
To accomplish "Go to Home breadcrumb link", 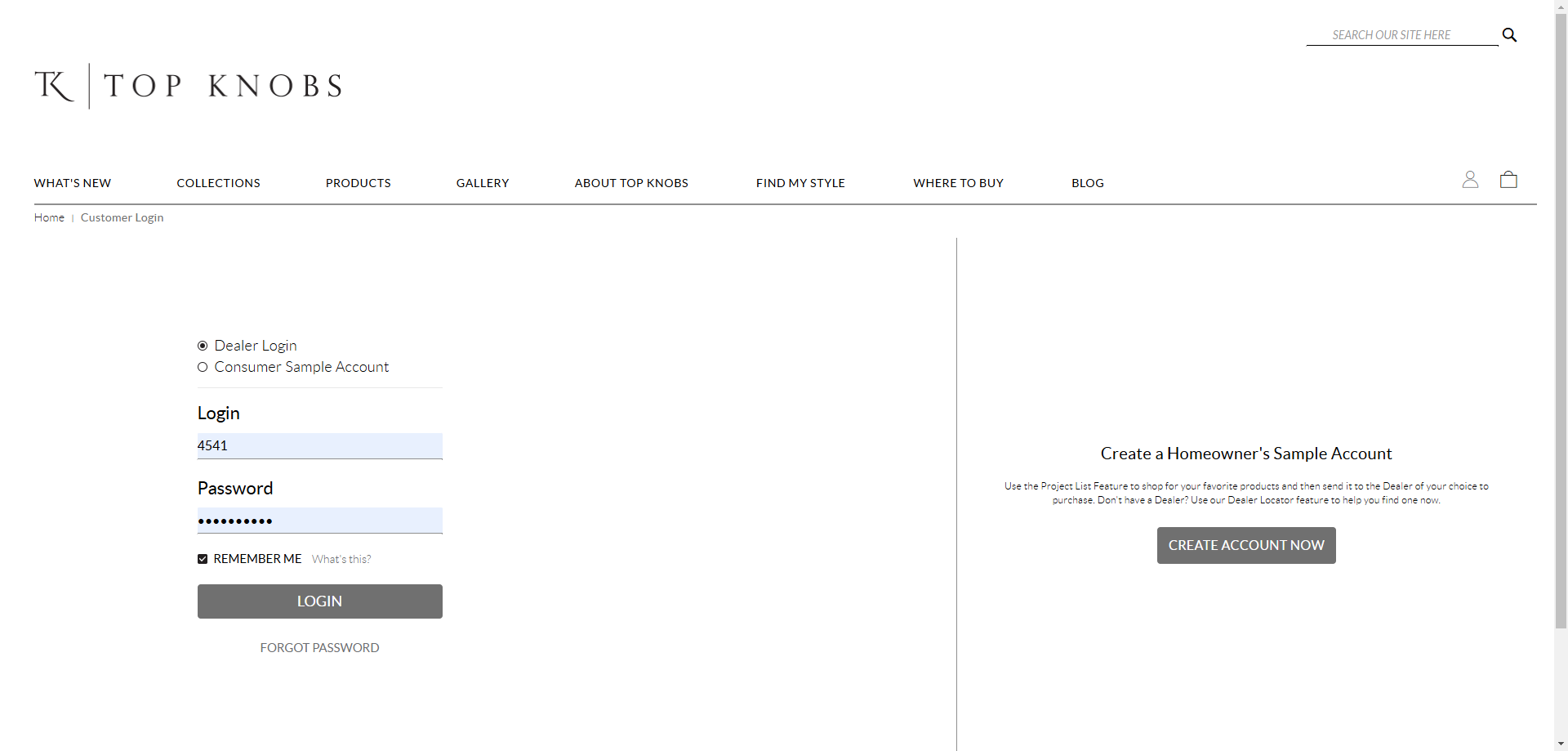I will 49,217.
